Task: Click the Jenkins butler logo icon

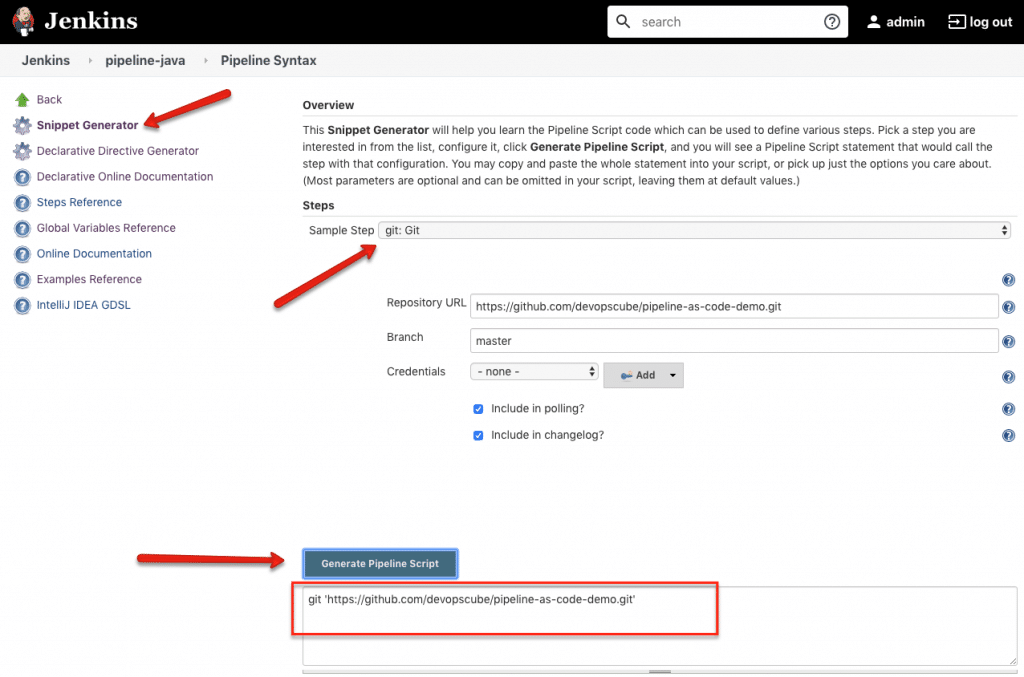Action: (23, 21)
